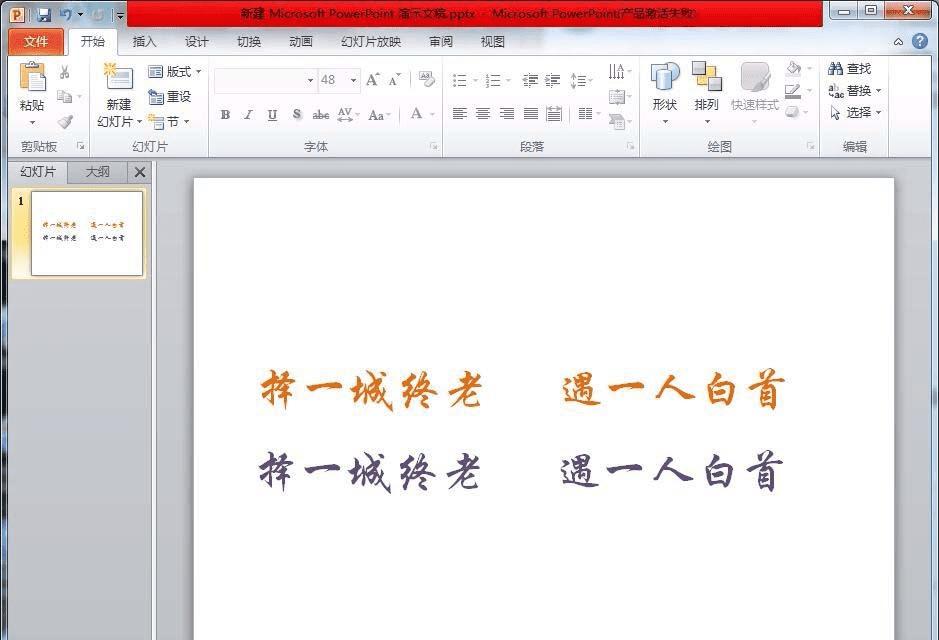
Task: Open the 文件 File tab
Action: pyautogui.click(x=36, y=41)
